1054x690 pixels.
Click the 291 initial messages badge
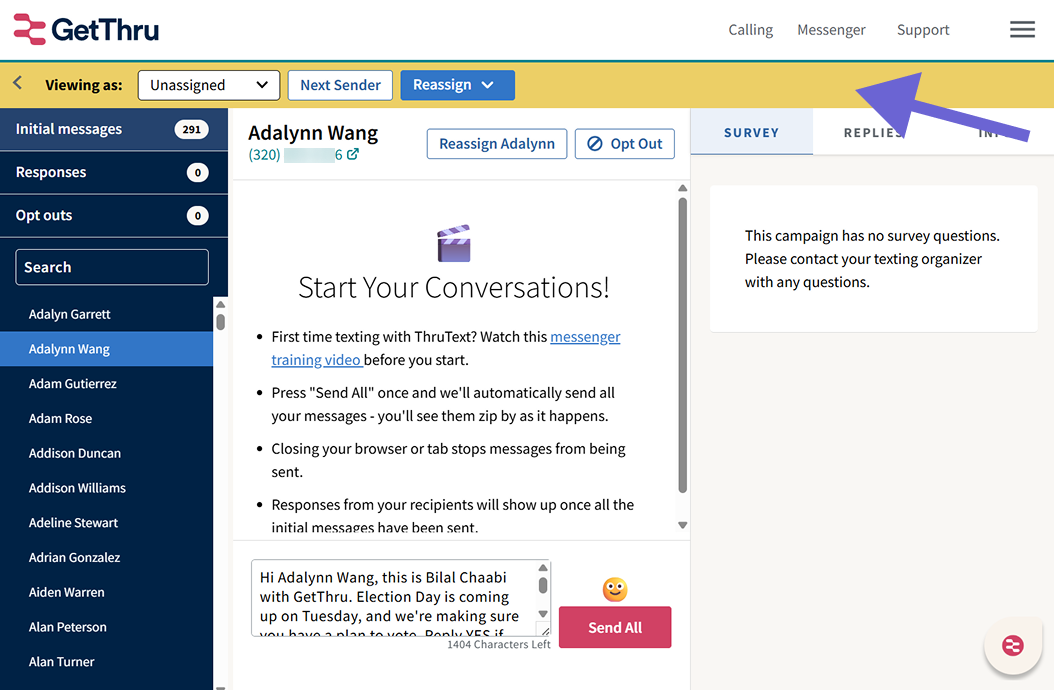pyautogui.click(x=192, y=129)
